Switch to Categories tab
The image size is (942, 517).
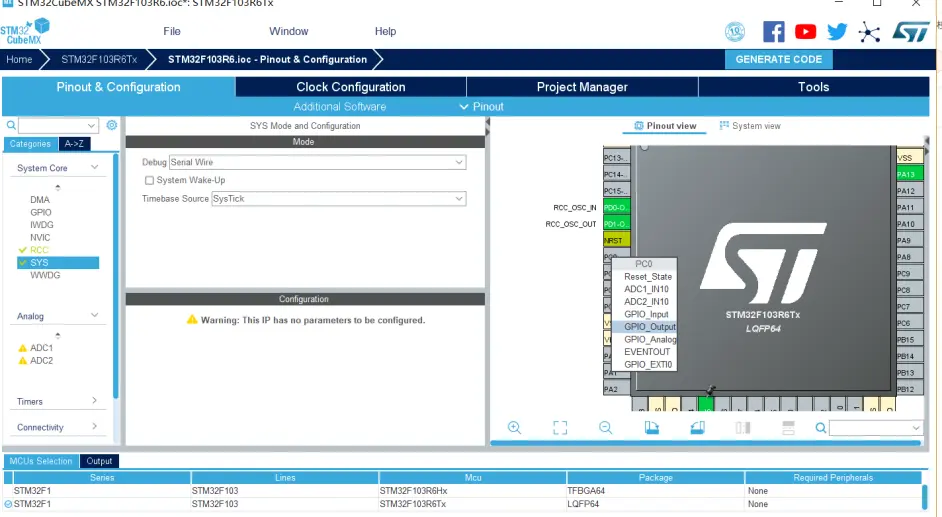[30, 144]
